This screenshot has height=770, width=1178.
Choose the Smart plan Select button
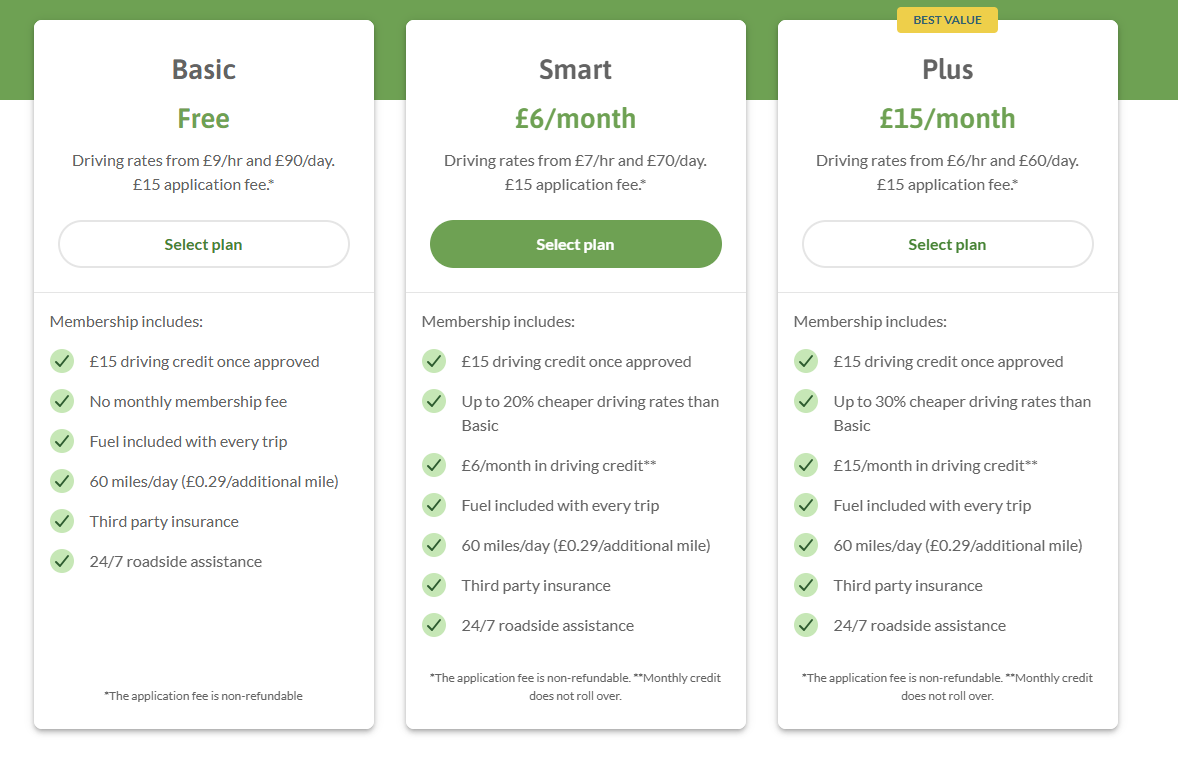tap(575, 244)
